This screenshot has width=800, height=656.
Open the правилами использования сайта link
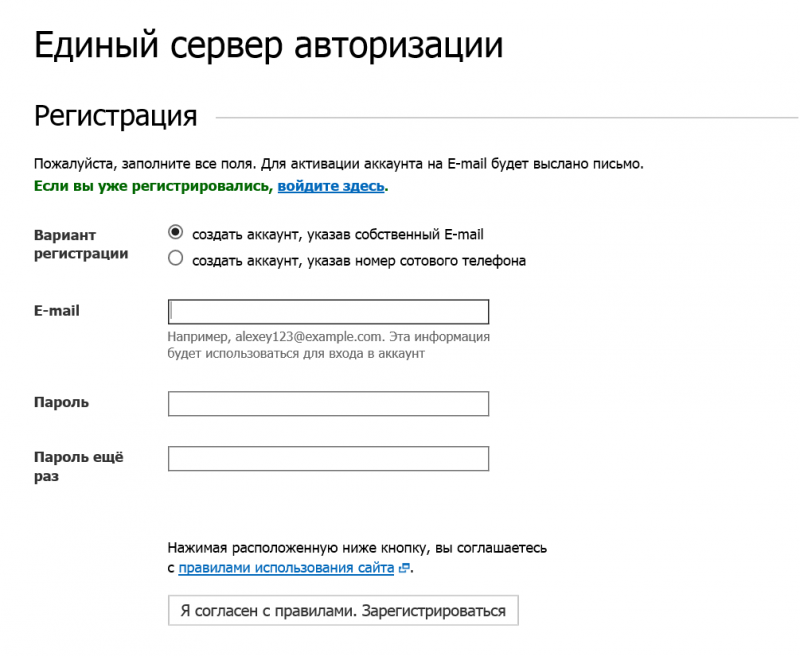coord(286,568)
